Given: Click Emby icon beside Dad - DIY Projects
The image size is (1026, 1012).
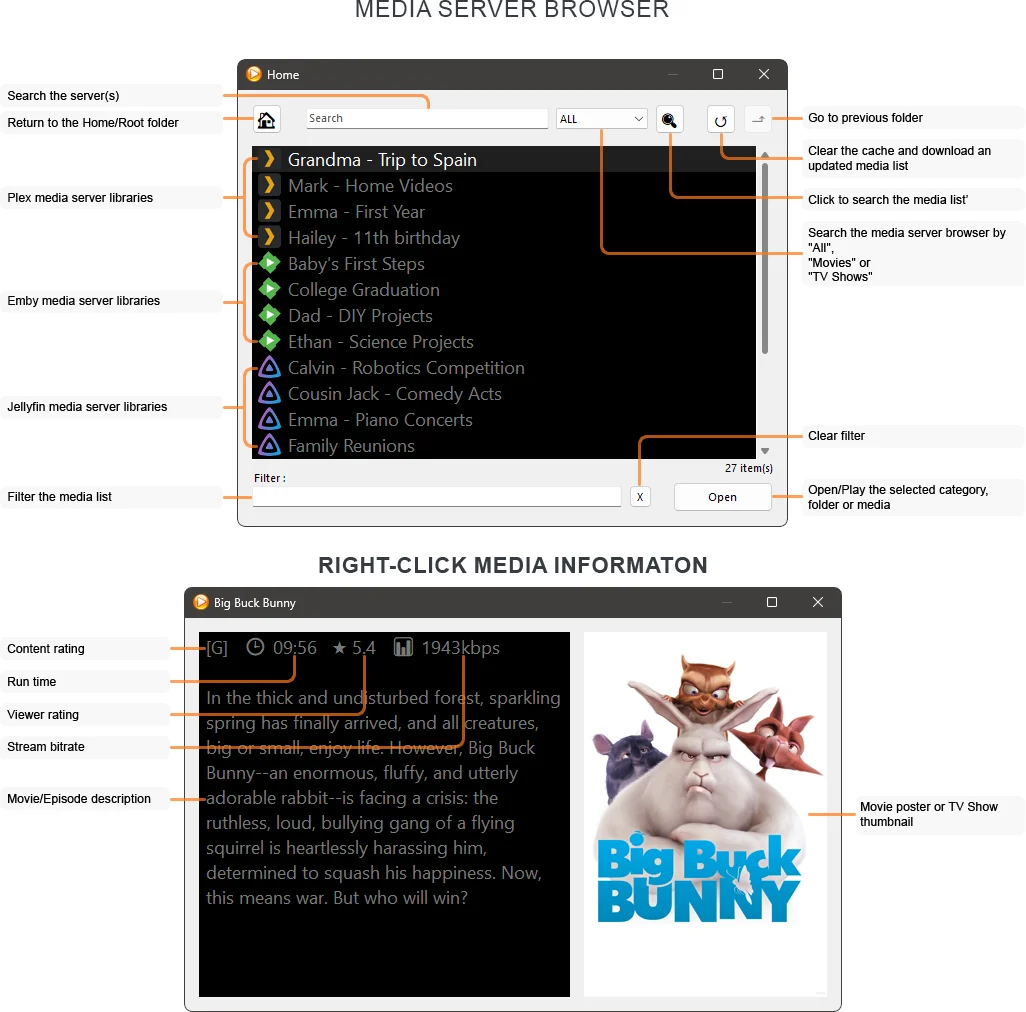Looking at the screenshot, I should 269,315.
